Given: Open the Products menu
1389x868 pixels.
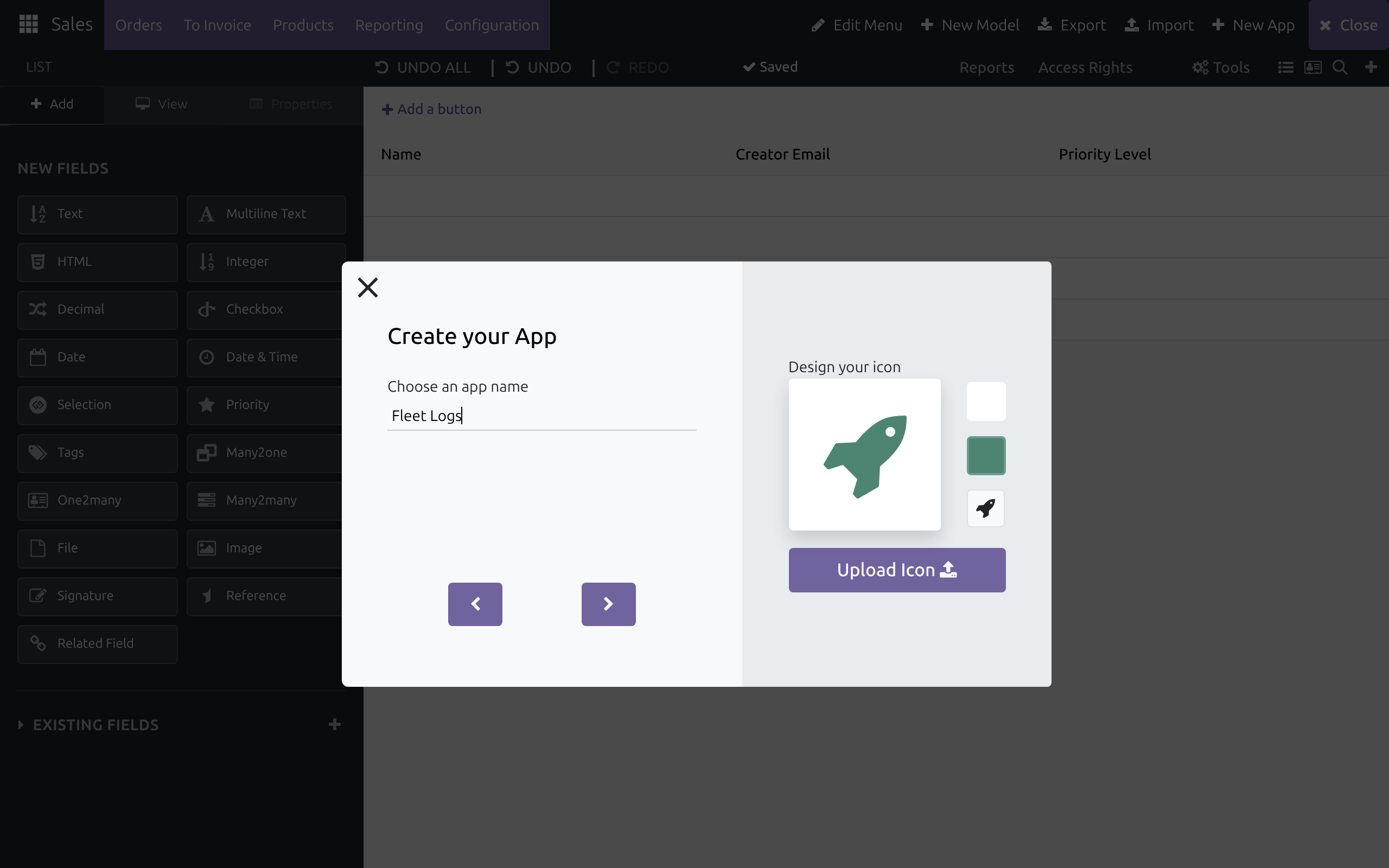Looking at the screenshot, I should point(303,25).
